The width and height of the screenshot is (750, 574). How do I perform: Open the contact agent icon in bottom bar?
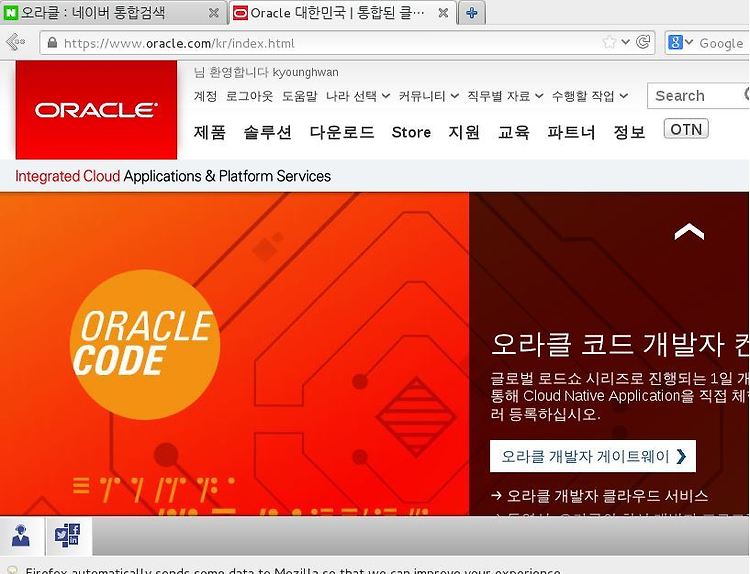pyautogui.click(x=21, y=536)
